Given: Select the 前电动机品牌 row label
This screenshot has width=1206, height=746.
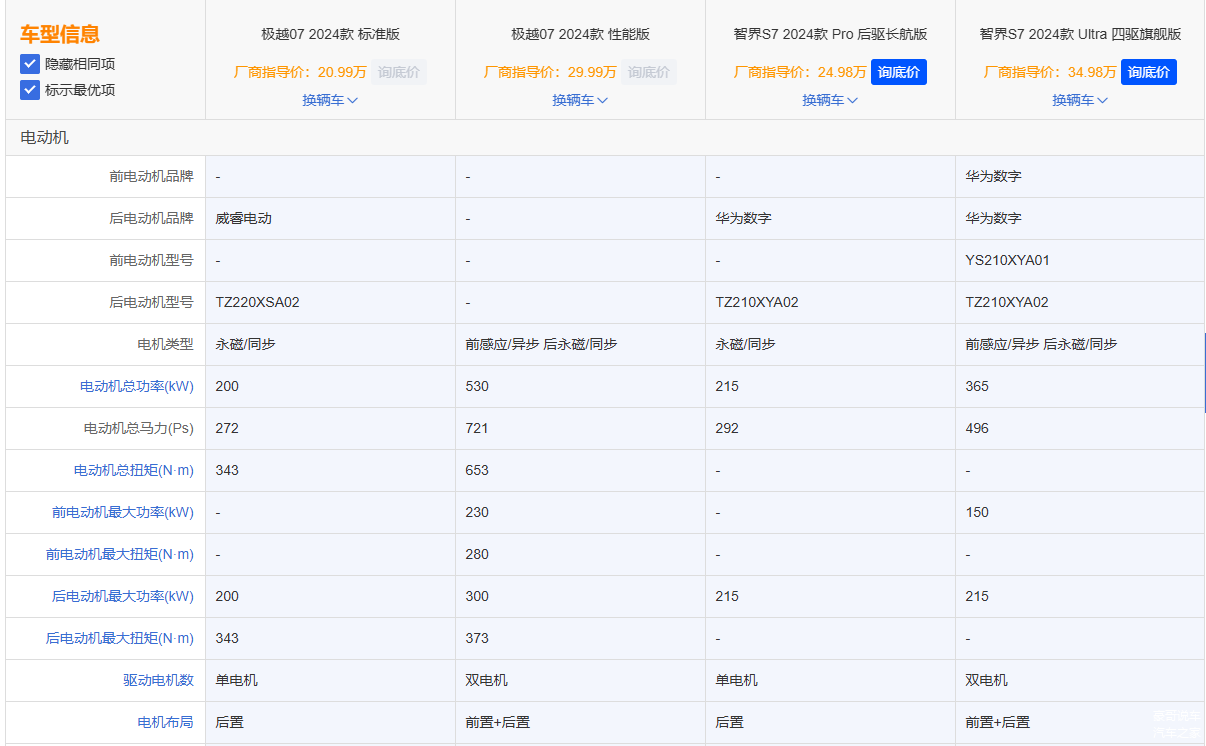Looking at the screenshot, I should [x=152, y=176].
